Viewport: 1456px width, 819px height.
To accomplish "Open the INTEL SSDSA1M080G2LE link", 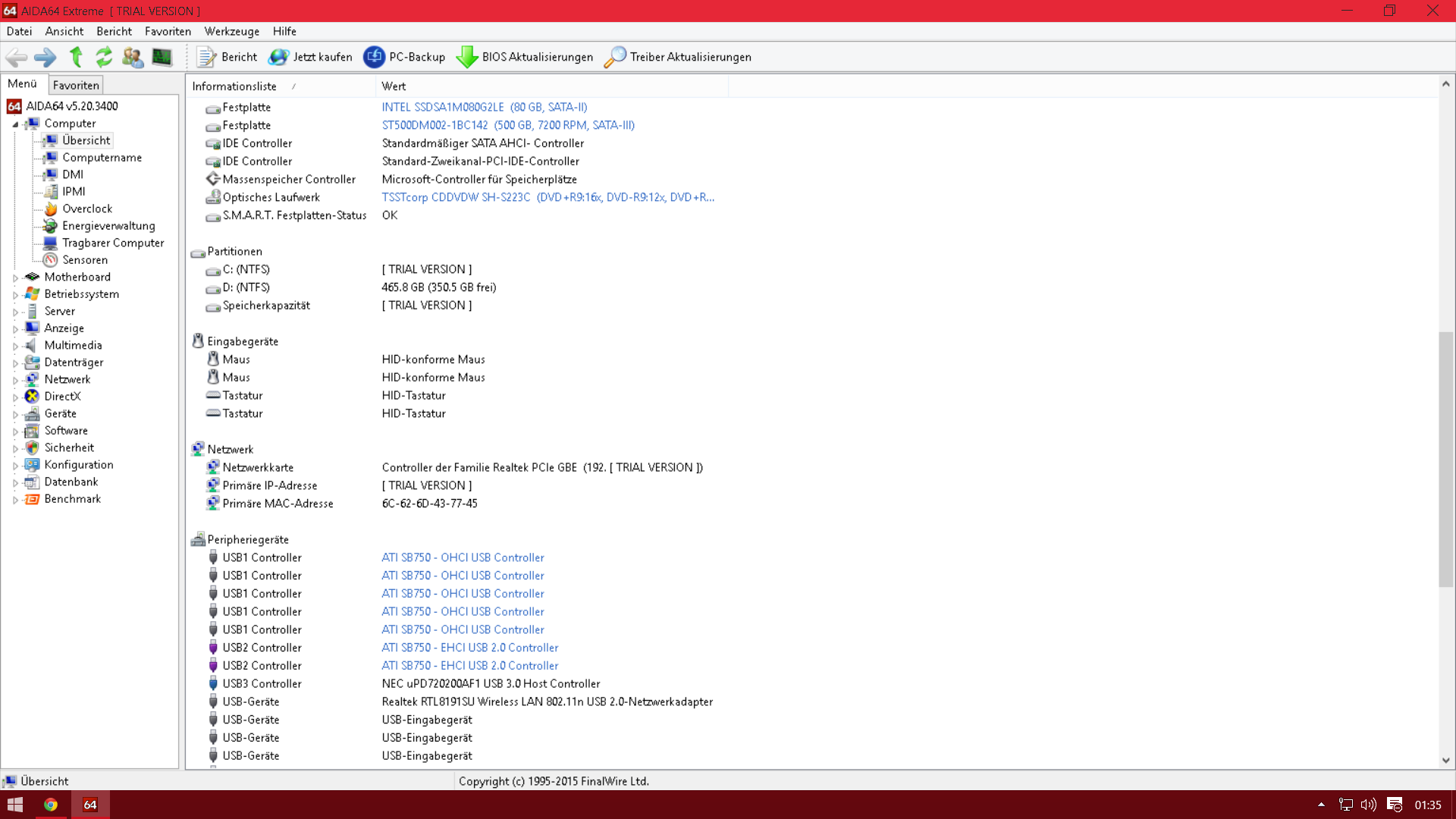I will (484, 108).
